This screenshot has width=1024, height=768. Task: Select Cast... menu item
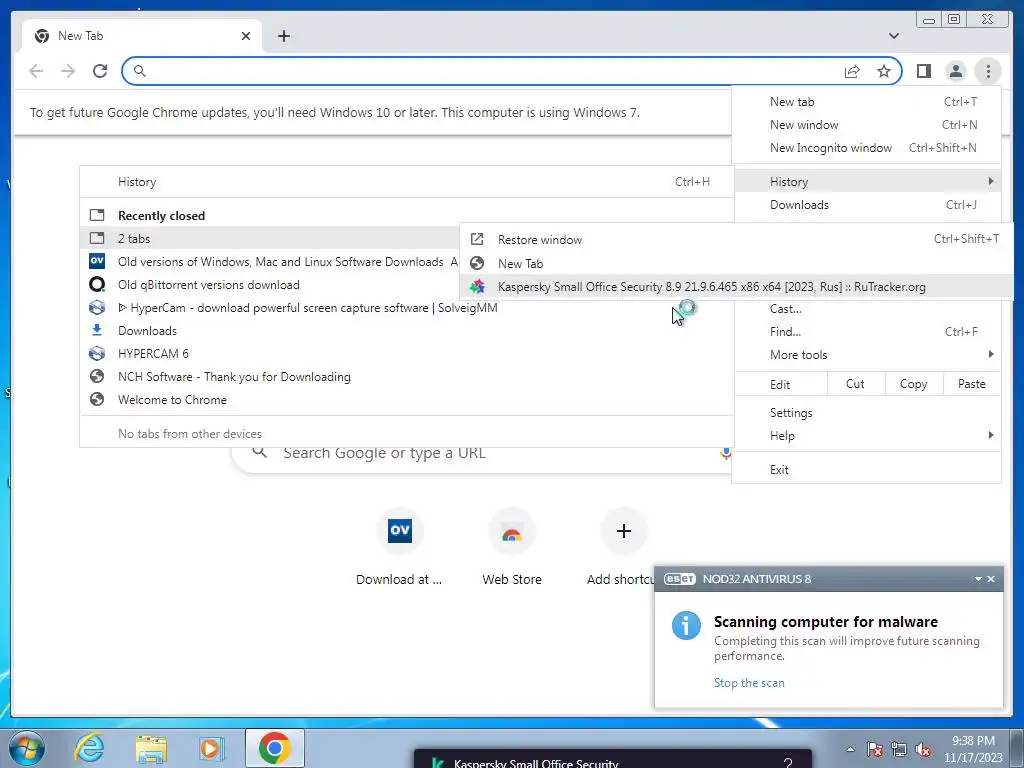coord(867,309)
